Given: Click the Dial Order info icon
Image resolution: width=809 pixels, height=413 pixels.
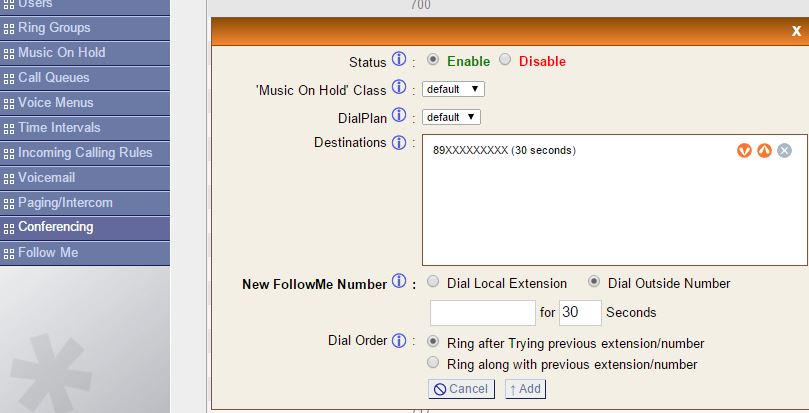Looking at the screenshot, I should pos(398,340).
